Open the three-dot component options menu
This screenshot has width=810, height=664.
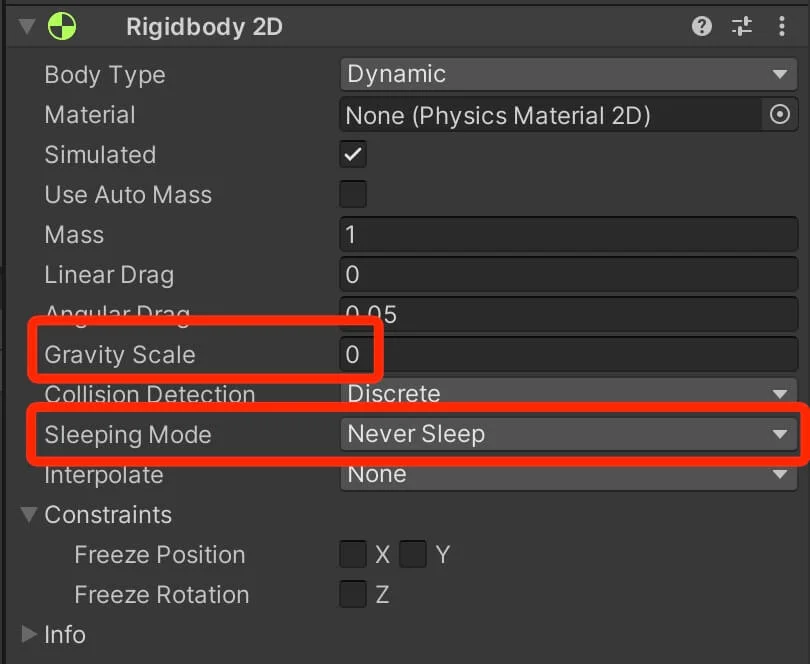tap(782, 27)
